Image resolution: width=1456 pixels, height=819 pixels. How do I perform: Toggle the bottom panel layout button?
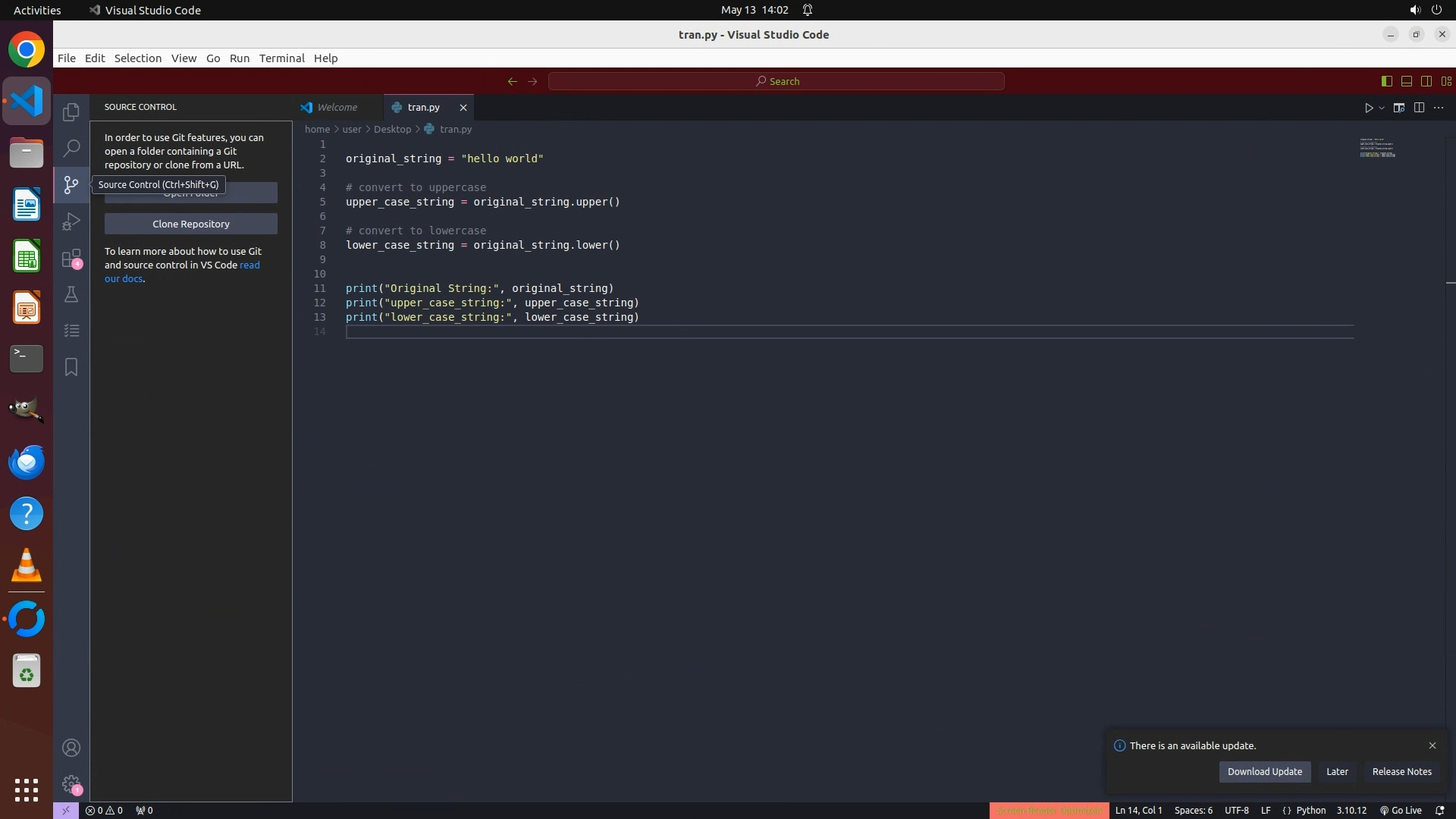point(1406,81)
